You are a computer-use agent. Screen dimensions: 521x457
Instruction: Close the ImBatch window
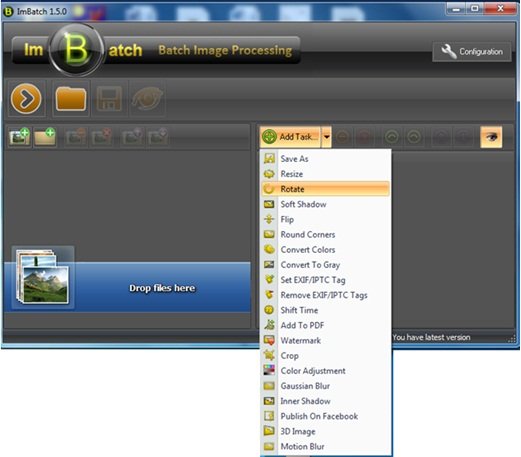[x=500, y=9]
